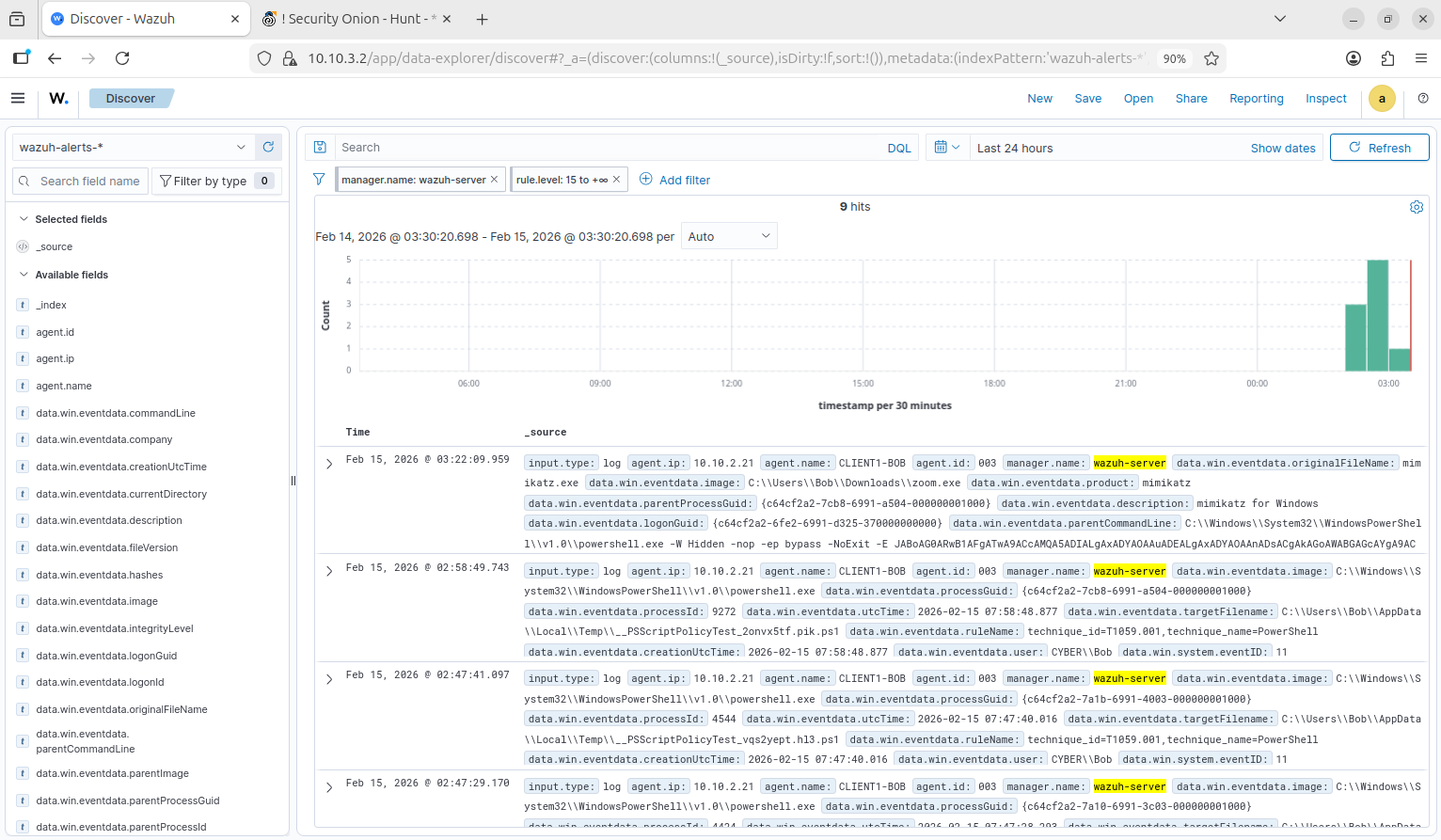The image size is (1441, 840).
Task: Open the Auto interval dropdown
Action: (x=729, y=237)
